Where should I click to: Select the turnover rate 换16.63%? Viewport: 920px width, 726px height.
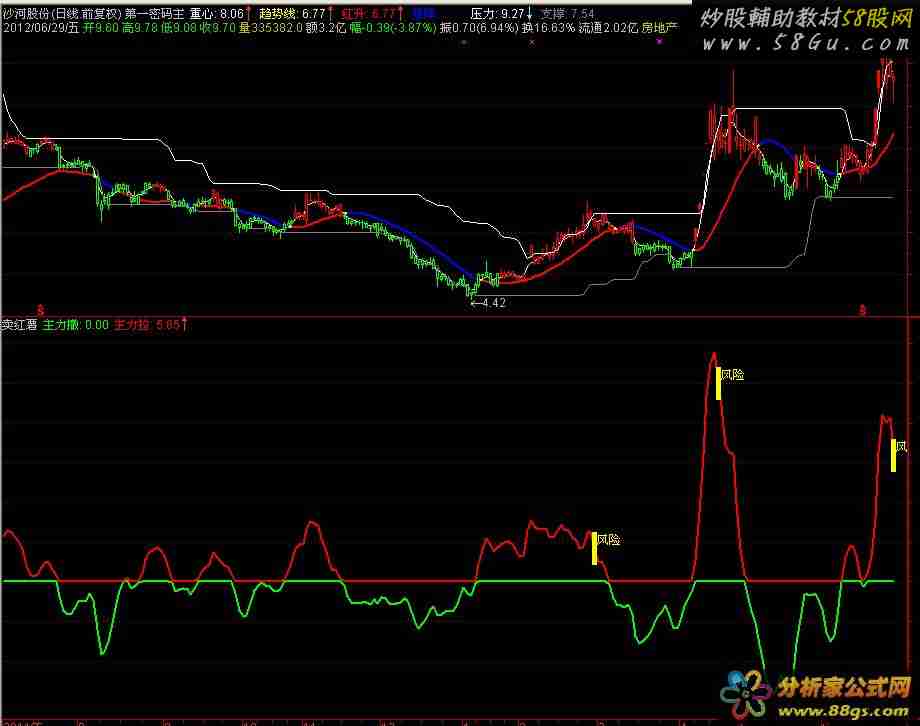548,28
